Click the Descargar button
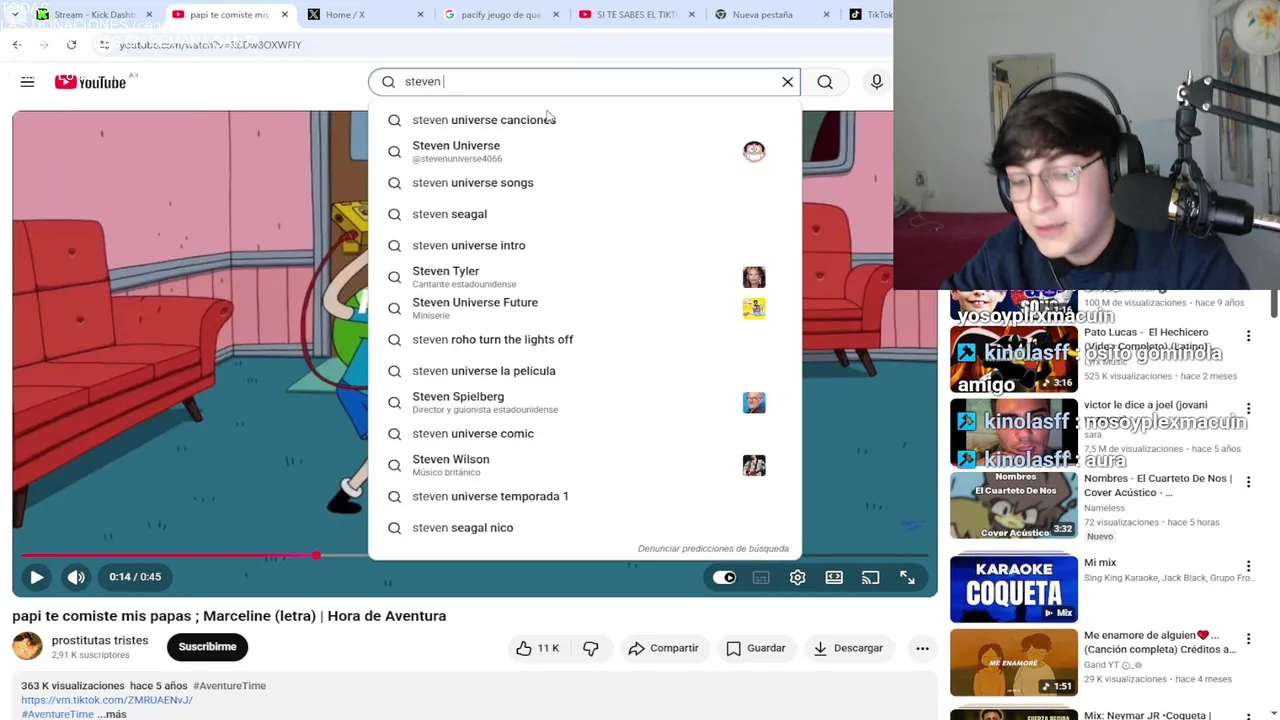Screen dimensions: 1280x720 848,648
